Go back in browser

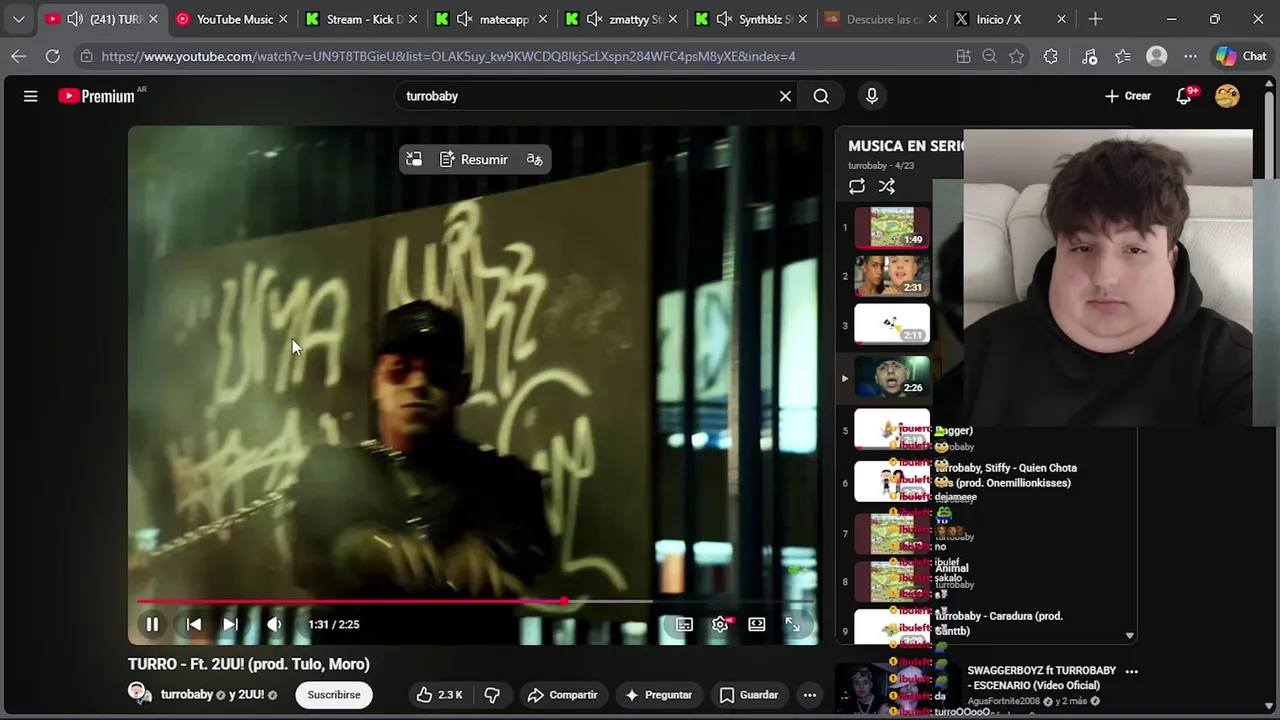[19, 57]
